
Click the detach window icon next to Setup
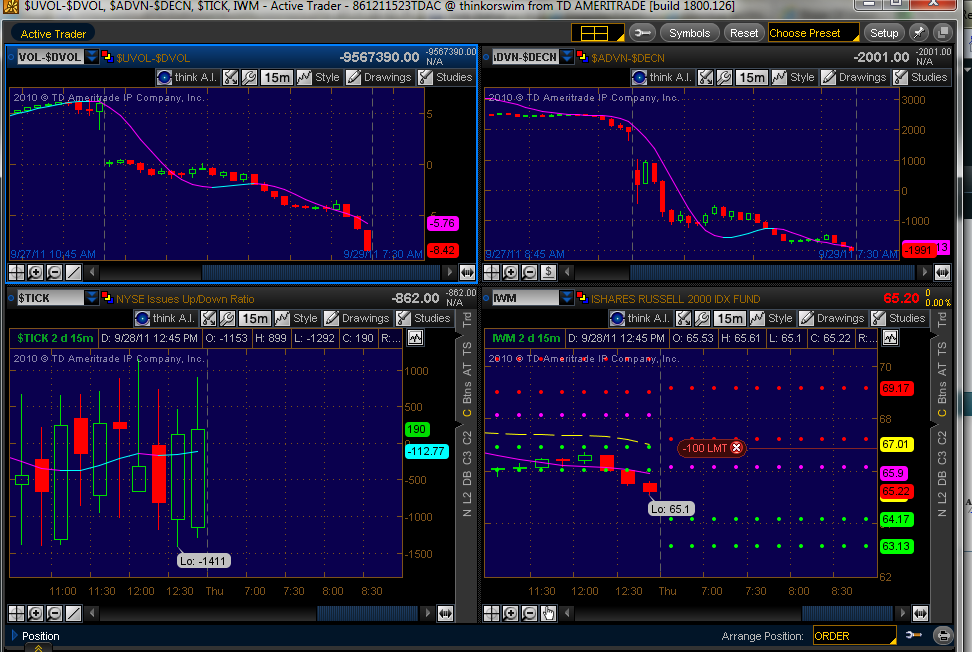942,33
